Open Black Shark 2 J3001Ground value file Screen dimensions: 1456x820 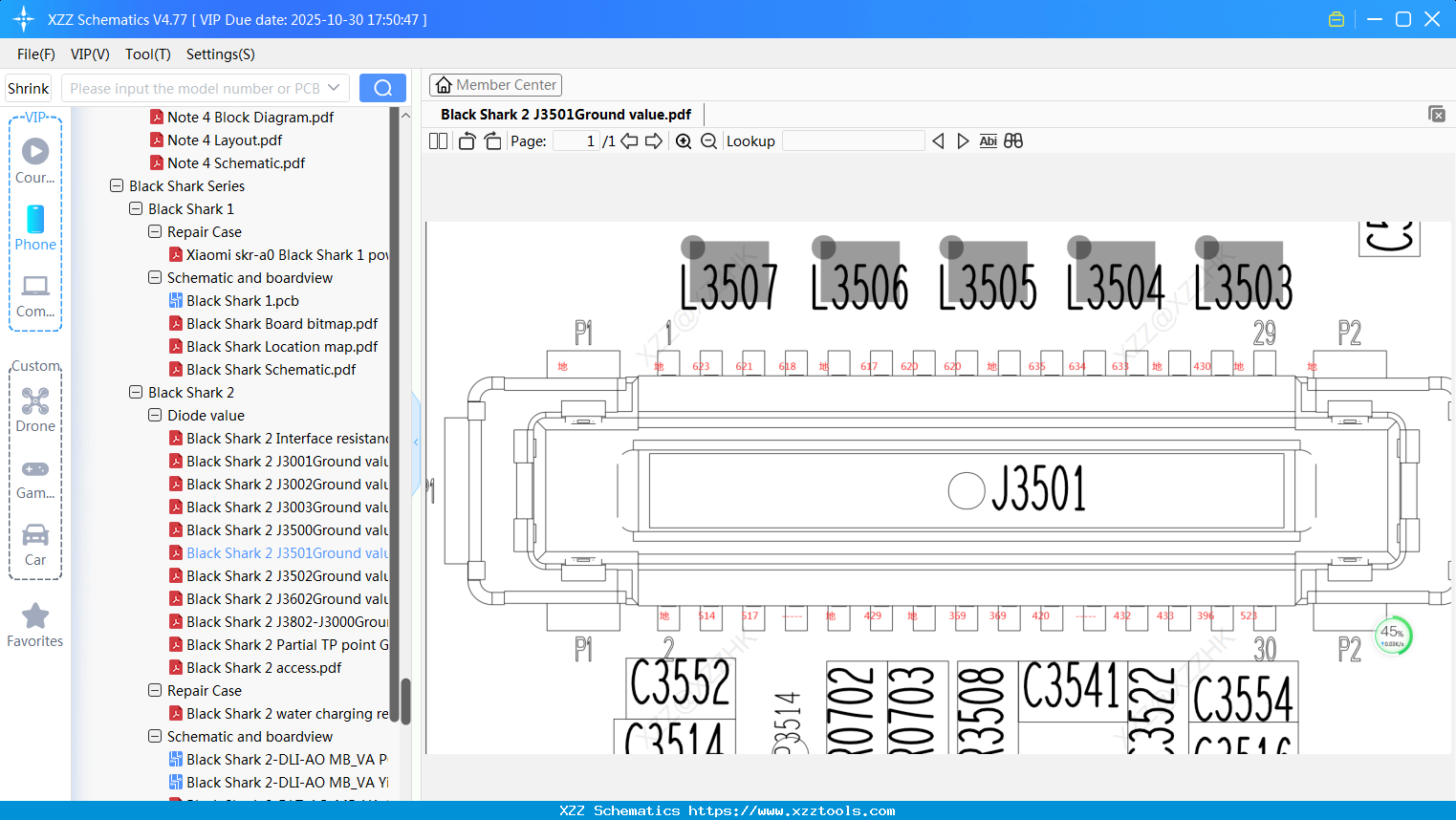(x=287, y=462)
